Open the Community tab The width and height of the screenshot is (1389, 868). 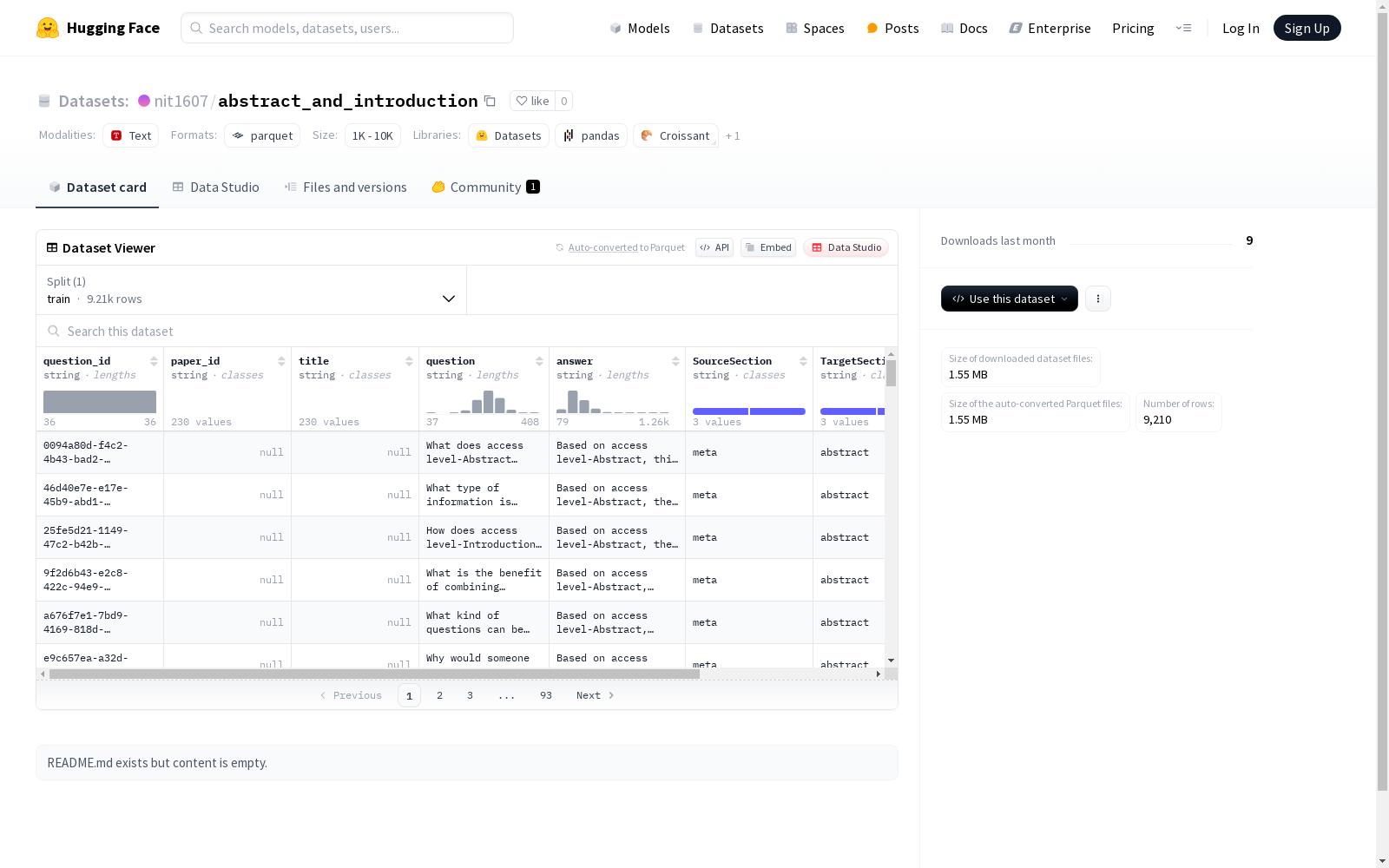(485, 187)
